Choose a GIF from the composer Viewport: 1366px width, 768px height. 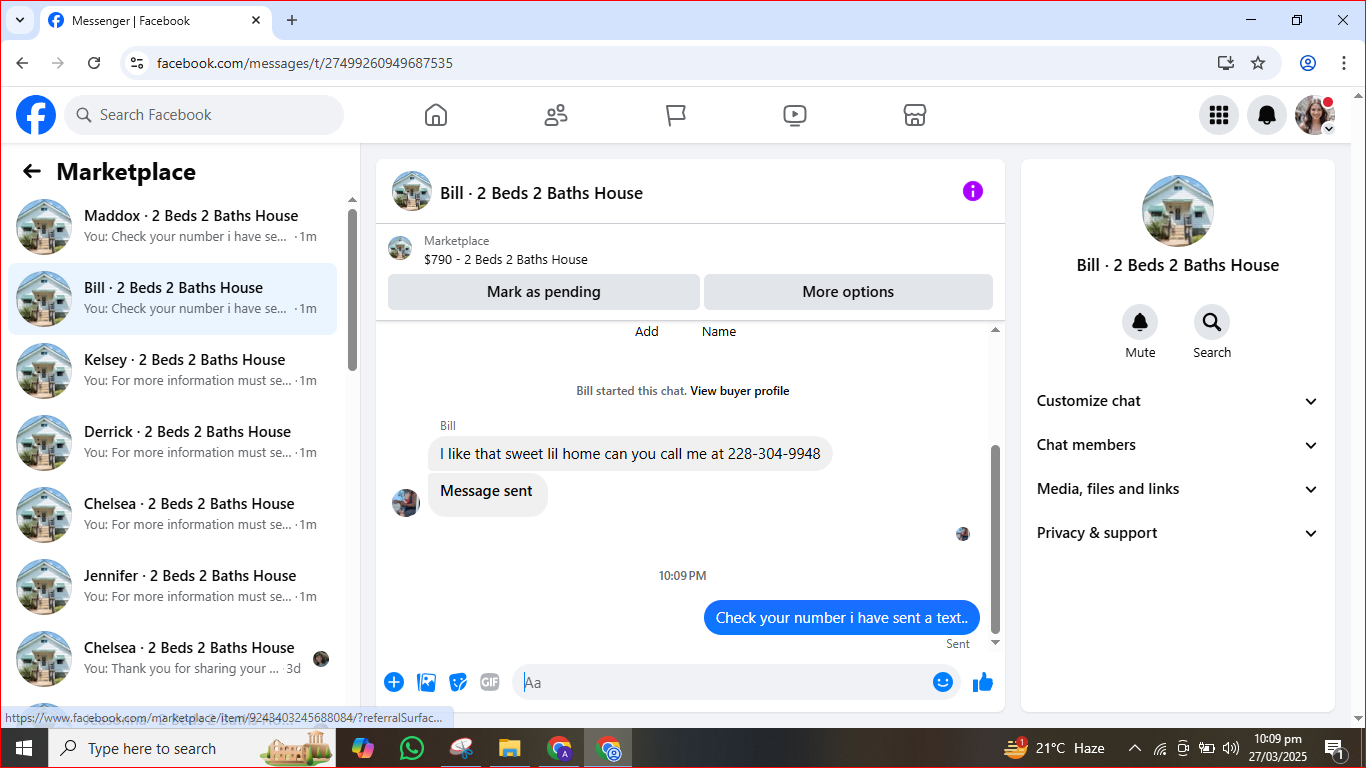(489, 682)
